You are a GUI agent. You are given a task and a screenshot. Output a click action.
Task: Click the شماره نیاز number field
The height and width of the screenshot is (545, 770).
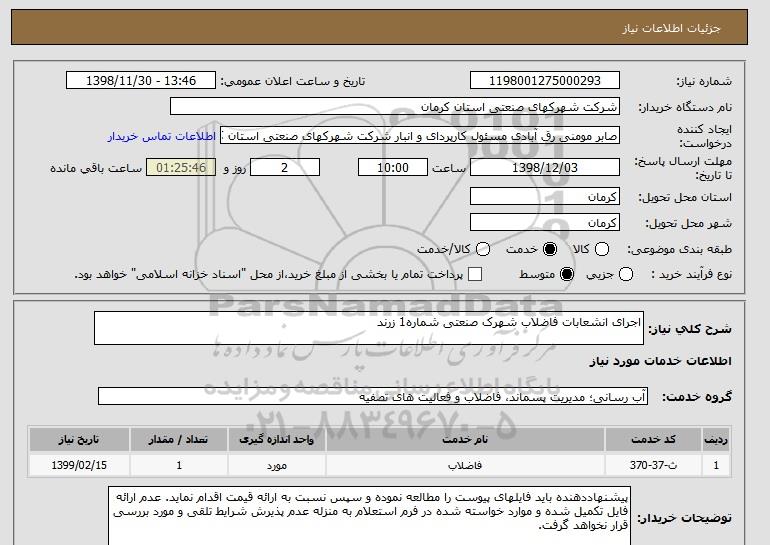[545, 81]
